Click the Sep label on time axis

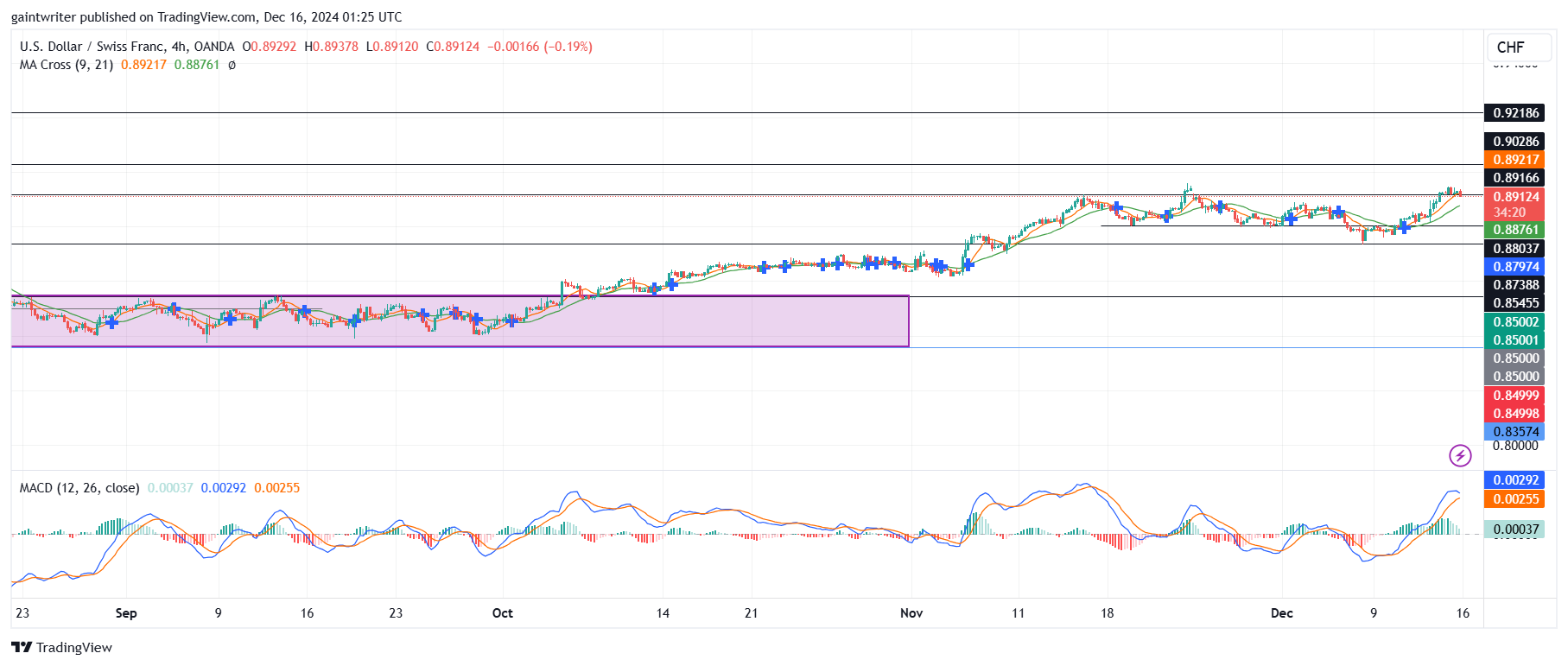coord(126,613)
